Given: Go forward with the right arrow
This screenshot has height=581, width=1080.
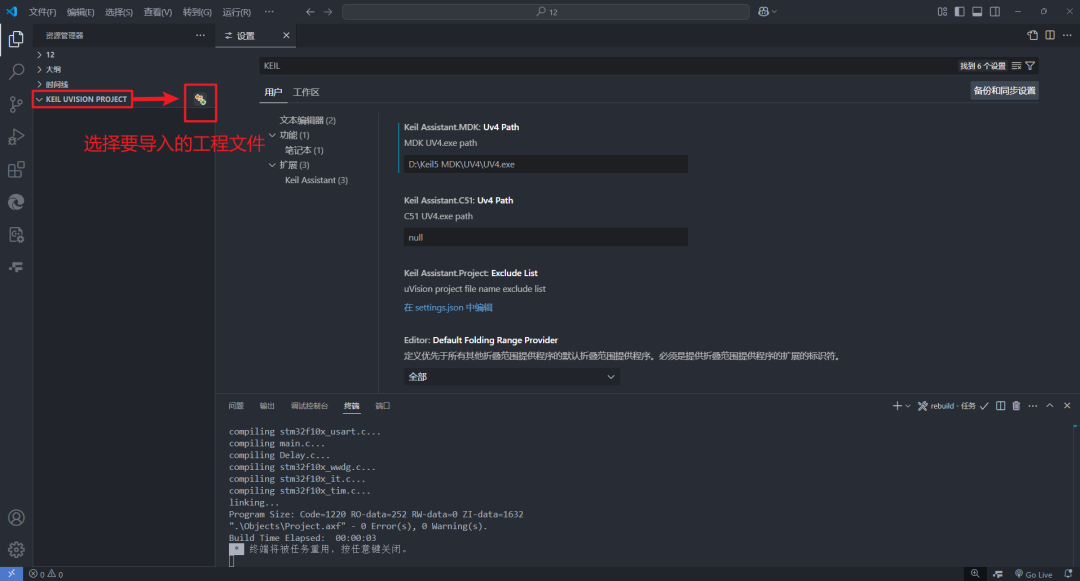Looking at the screenshot, I should (x=328, y=12).
